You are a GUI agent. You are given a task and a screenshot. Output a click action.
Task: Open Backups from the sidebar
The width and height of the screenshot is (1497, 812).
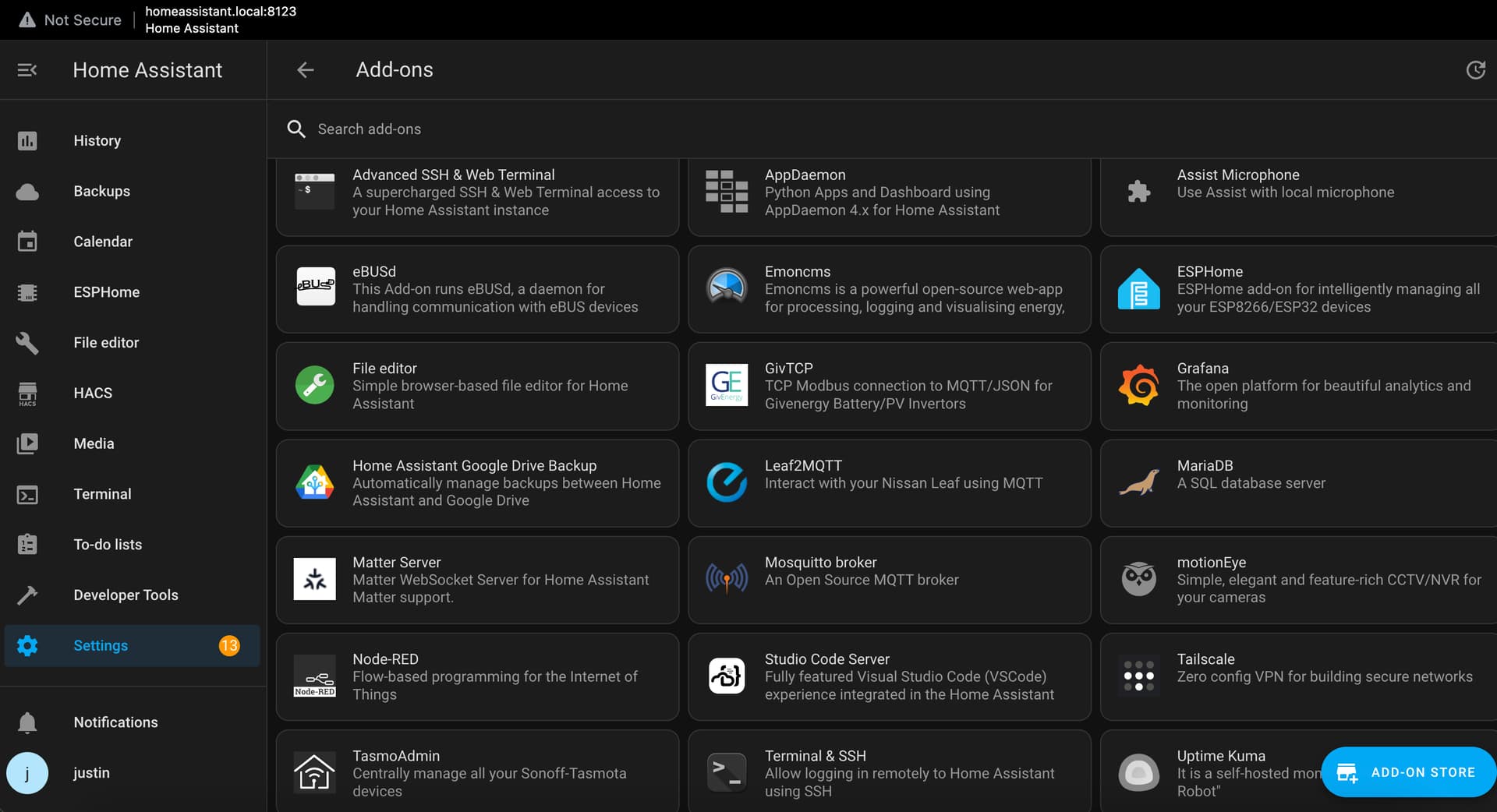(133, 192)
